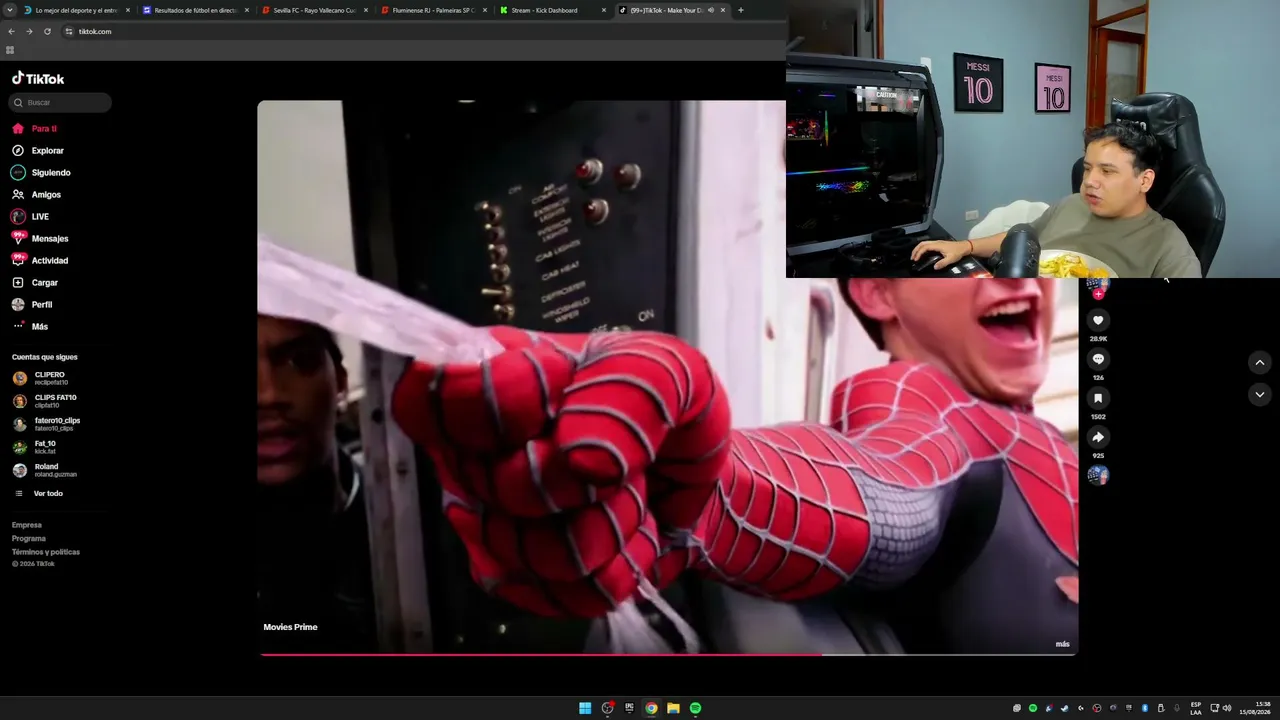Open the Explorar section

(38, 151)
